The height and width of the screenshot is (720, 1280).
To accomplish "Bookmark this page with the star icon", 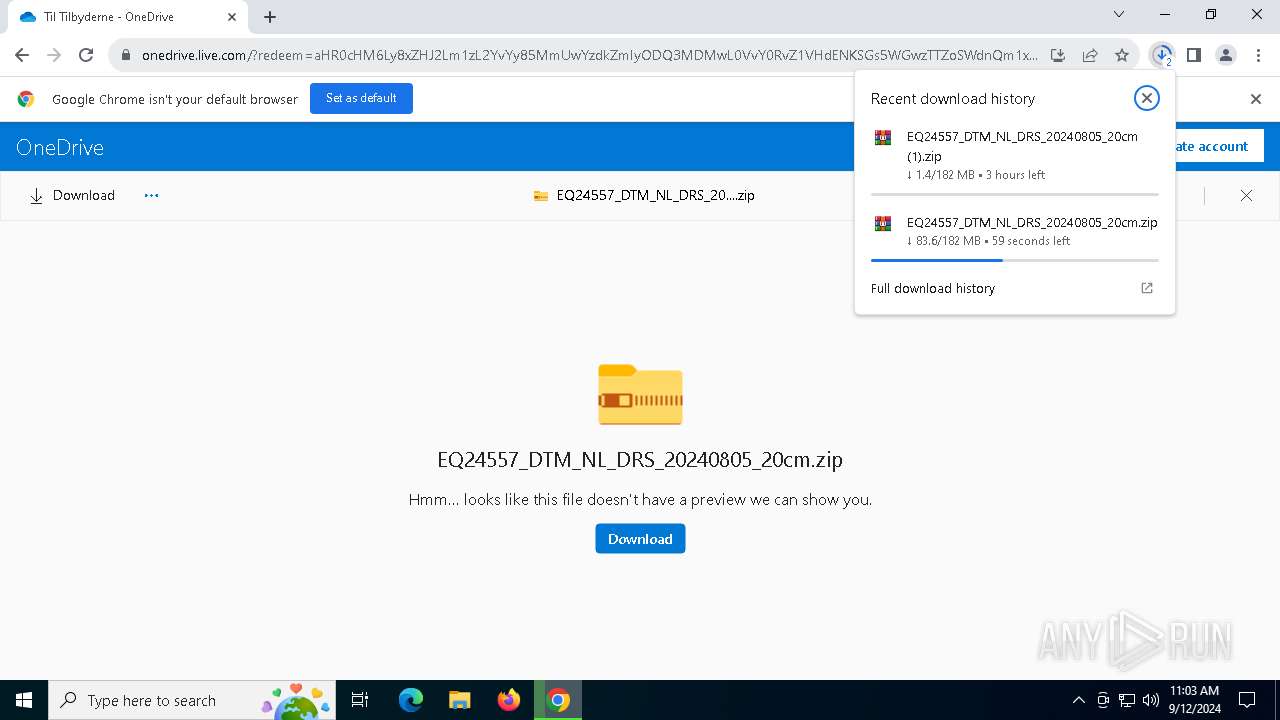I will [1122, 55].
